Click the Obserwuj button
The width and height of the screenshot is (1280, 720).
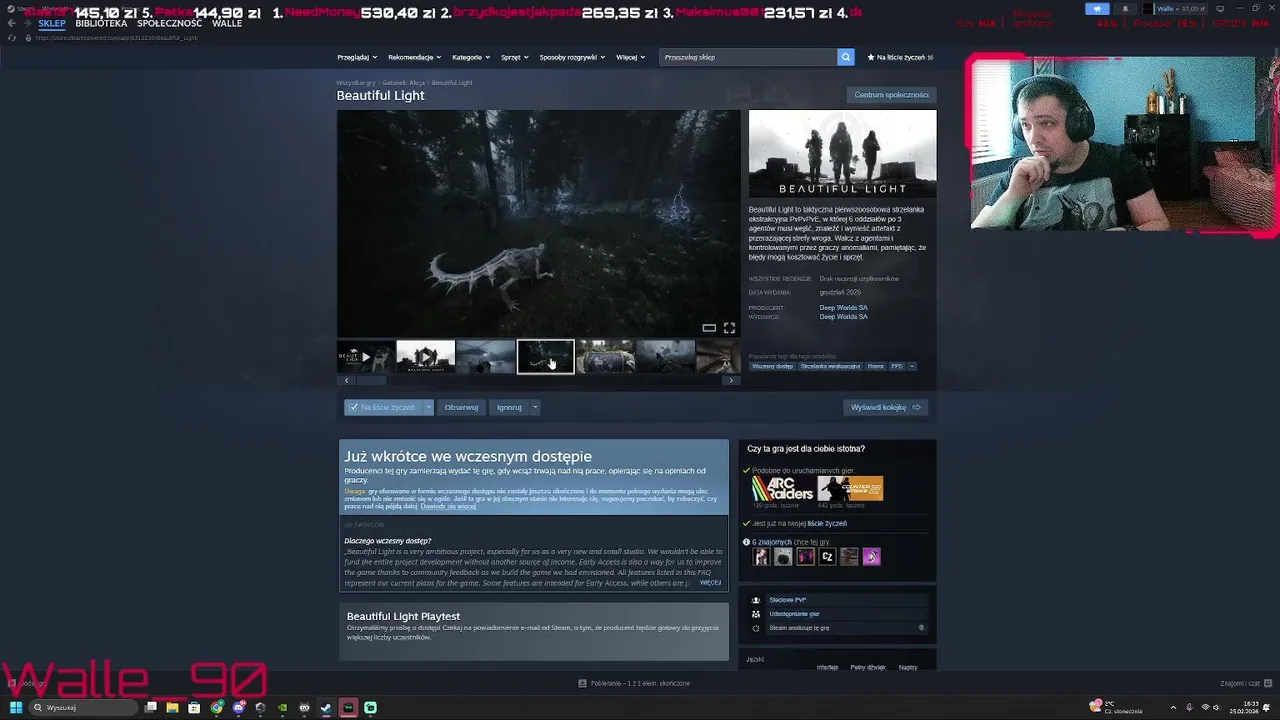[461, 407]
